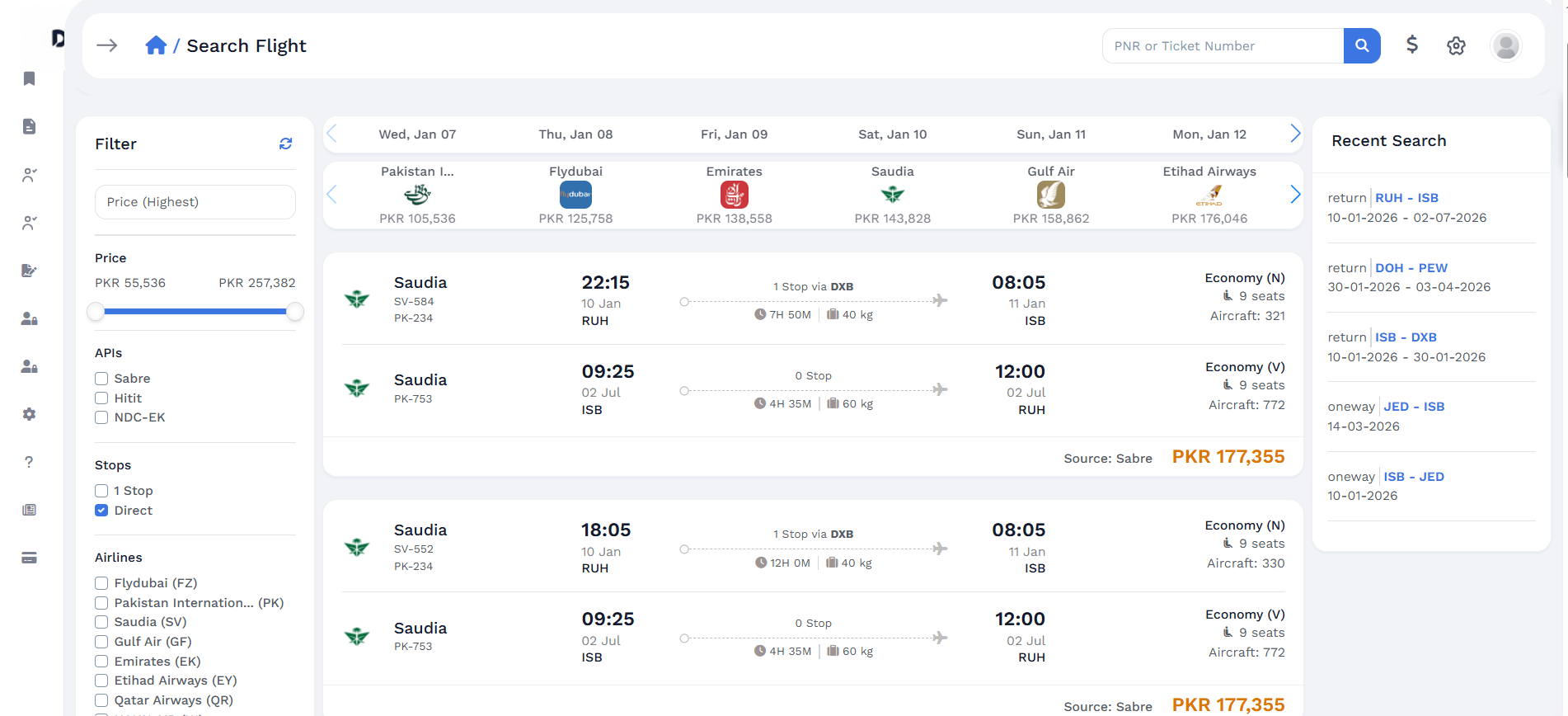Click the blue search magnifier button
This screenshot has height=716, width=1568.
click(x=1362, y=45)
